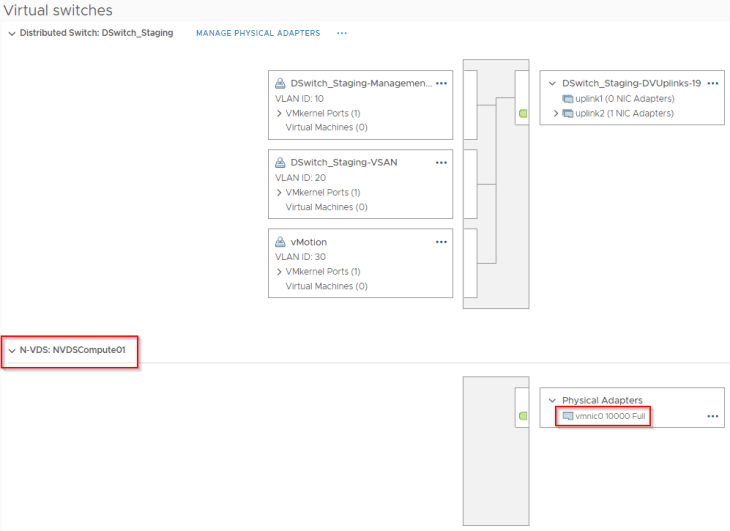
Task: Collapse the Physical Adapters group
Action: tap(551, 401)
